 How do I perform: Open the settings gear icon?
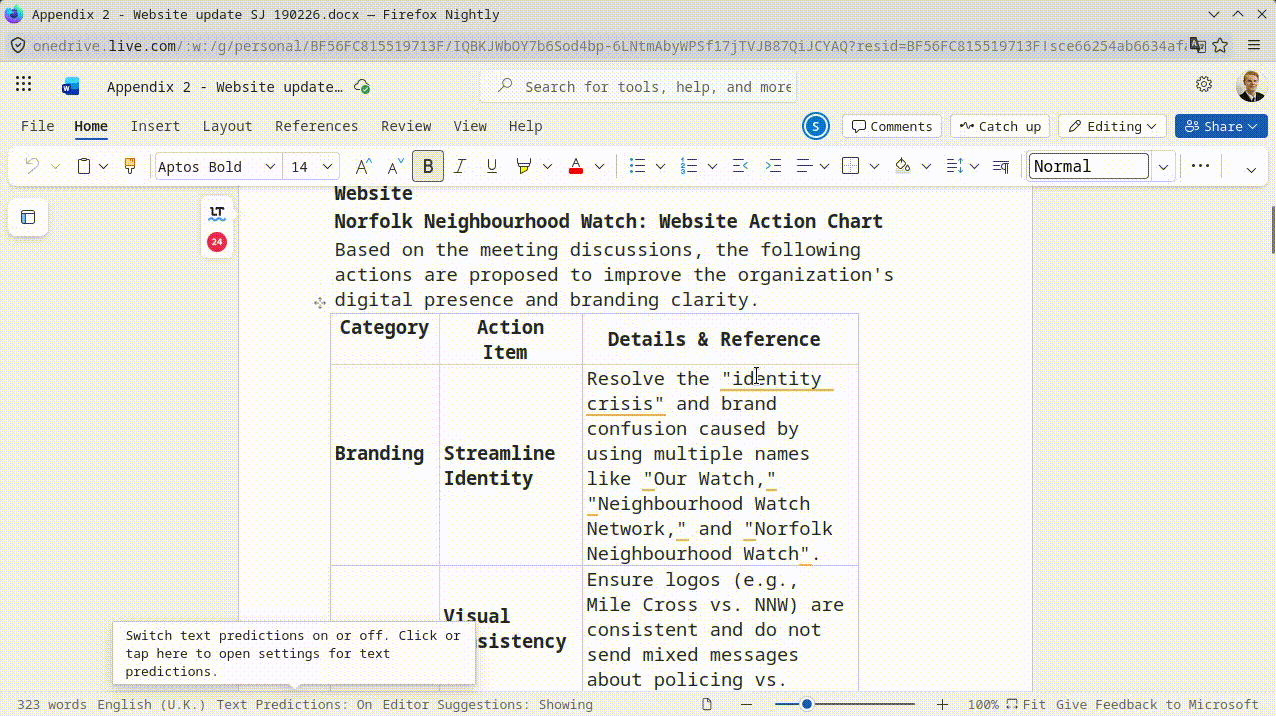click(1204, 86)
